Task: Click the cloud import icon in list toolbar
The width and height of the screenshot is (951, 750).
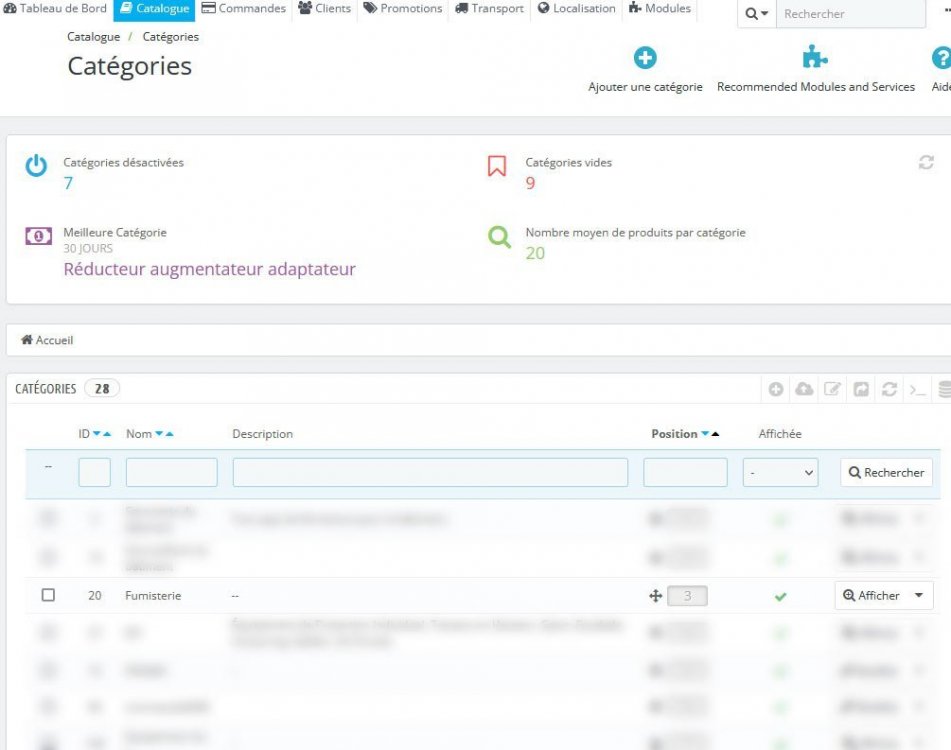Action: [804, 389]
